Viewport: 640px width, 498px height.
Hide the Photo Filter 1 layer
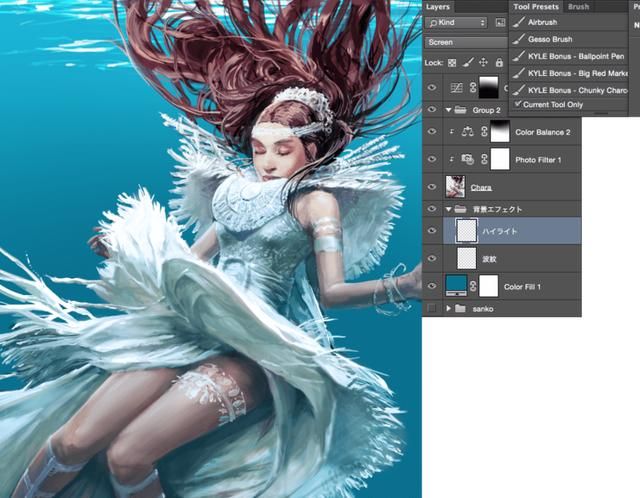point(432,159)
